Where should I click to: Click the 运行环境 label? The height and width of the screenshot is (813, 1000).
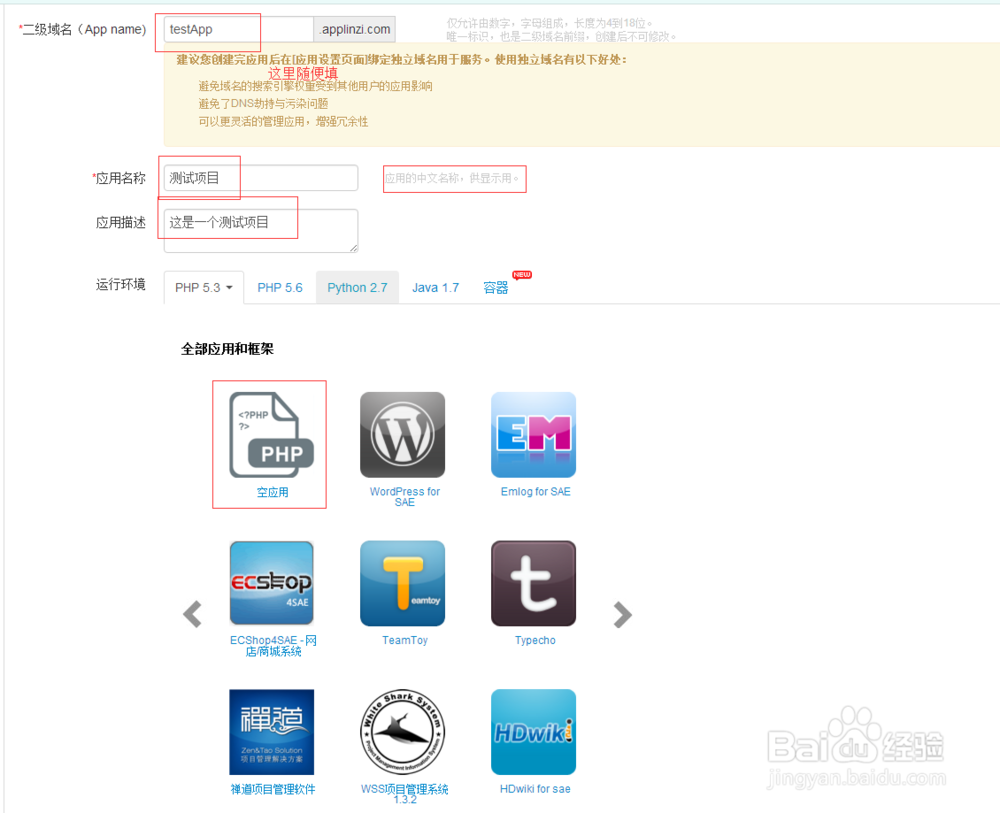coord(121,284)
